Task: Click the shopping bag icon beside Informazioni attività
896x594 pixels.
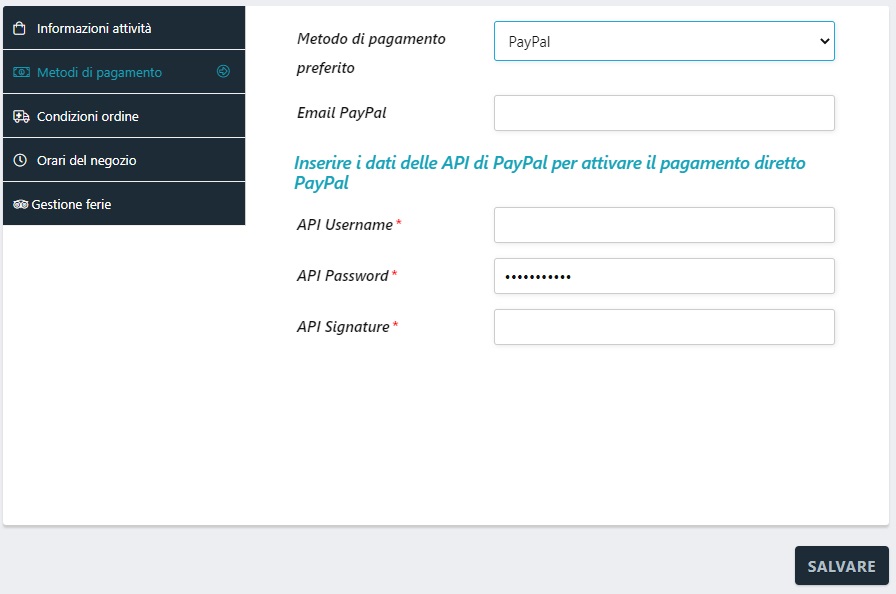Action: click(19, 29)
